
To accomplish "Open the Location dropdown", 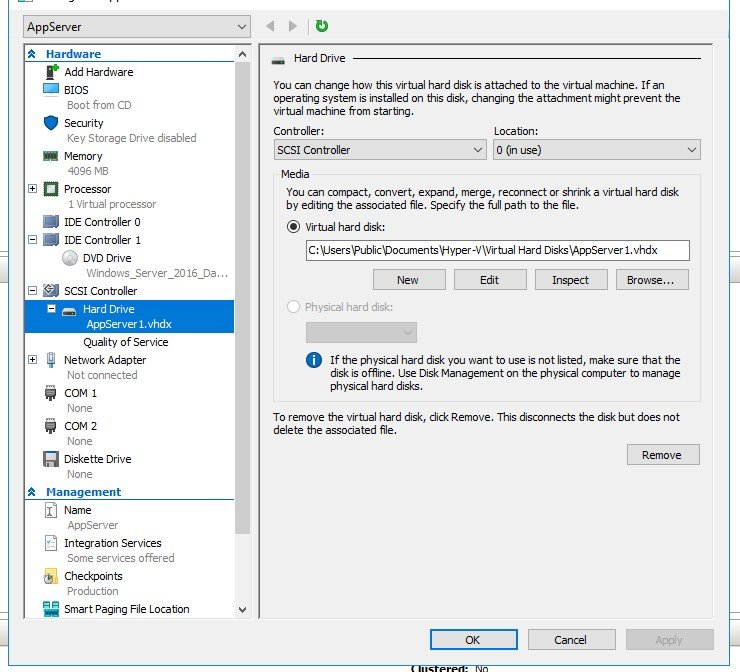I will pyautogui.click(x=596, y=150).
